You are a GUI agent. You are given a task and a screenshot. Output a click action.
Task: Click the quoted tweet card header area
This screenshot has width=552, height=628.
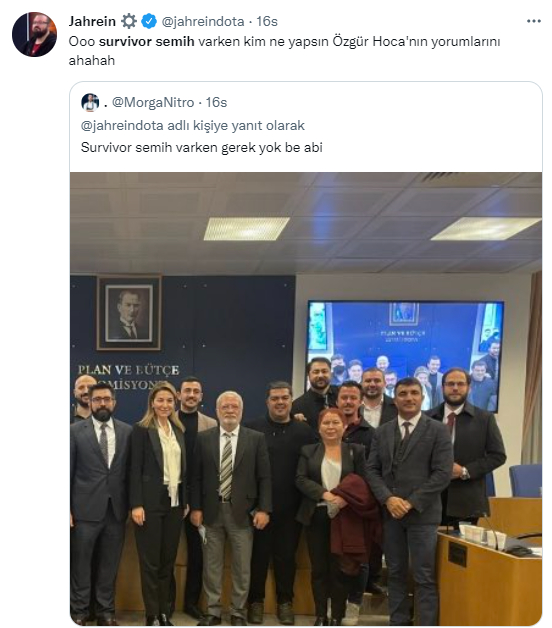coord(306,103)
